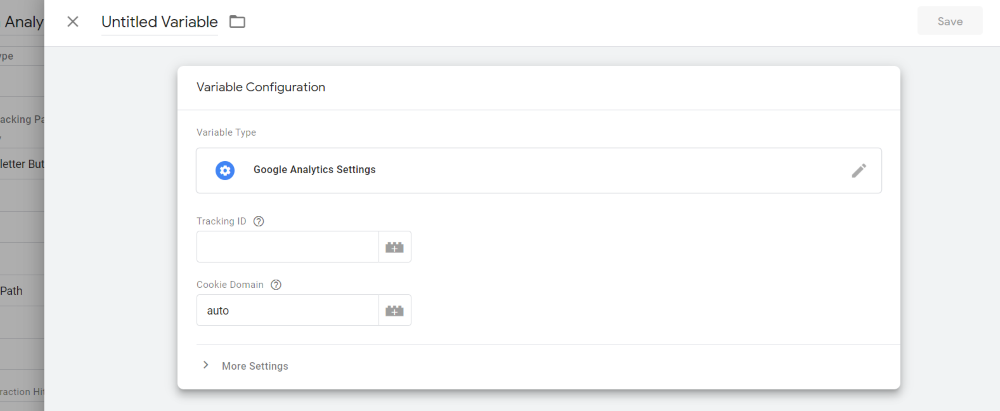Rename the Untitled Variable title
The image size is (1000, 411).
[x=159, y=22]
